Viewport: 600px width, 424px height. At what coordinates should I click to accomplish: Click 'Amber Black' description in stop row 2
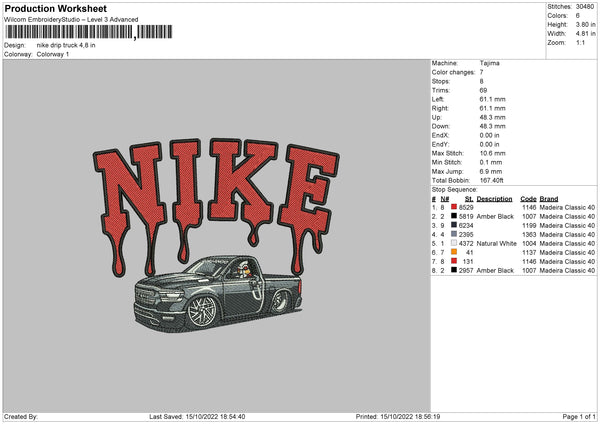tap(495, 216)
